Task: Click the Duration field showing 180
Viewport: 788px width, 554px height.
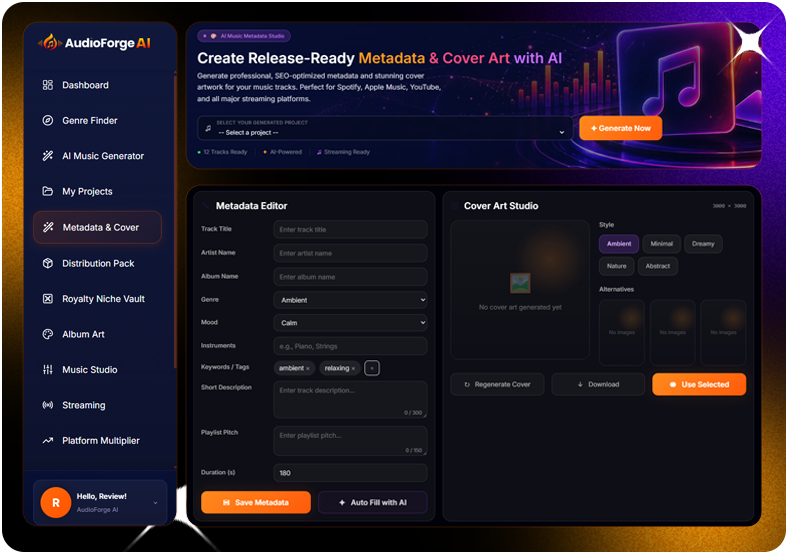Action: coord(351,473)
